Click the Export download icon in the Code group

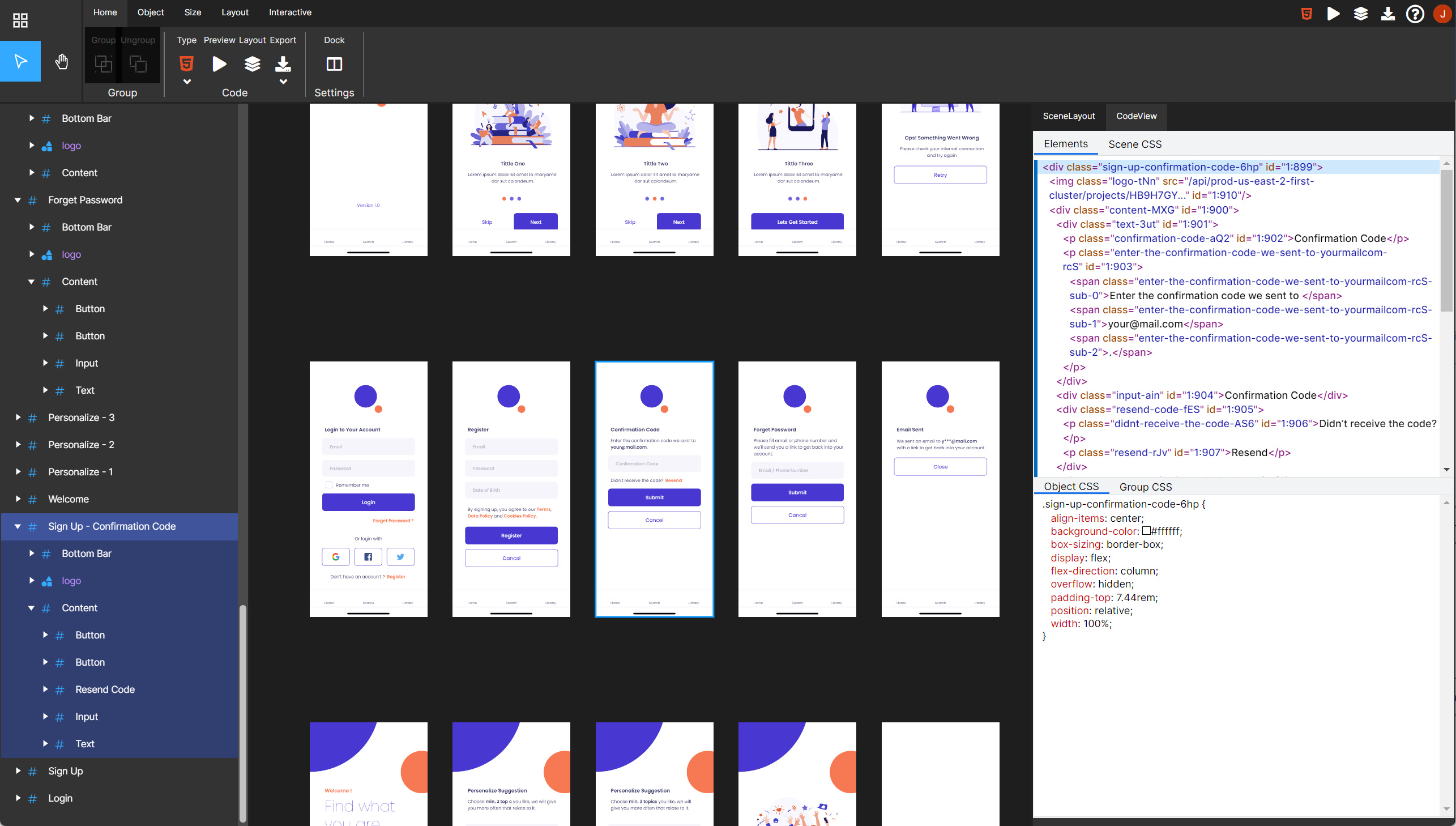[x=283, y=63]
